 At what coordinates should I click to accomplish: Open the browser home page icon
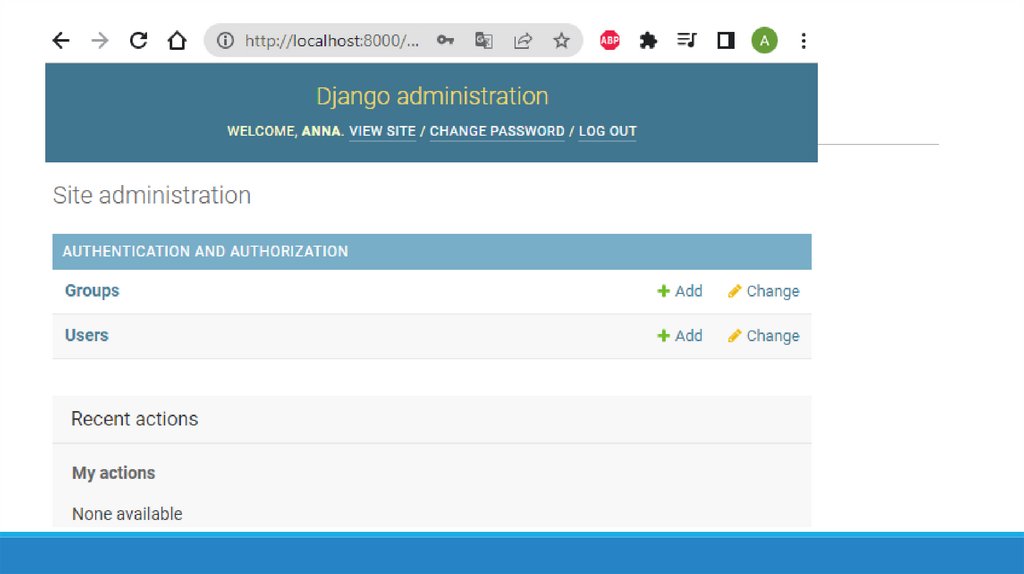pyautogui.click(x=177, y=40)
